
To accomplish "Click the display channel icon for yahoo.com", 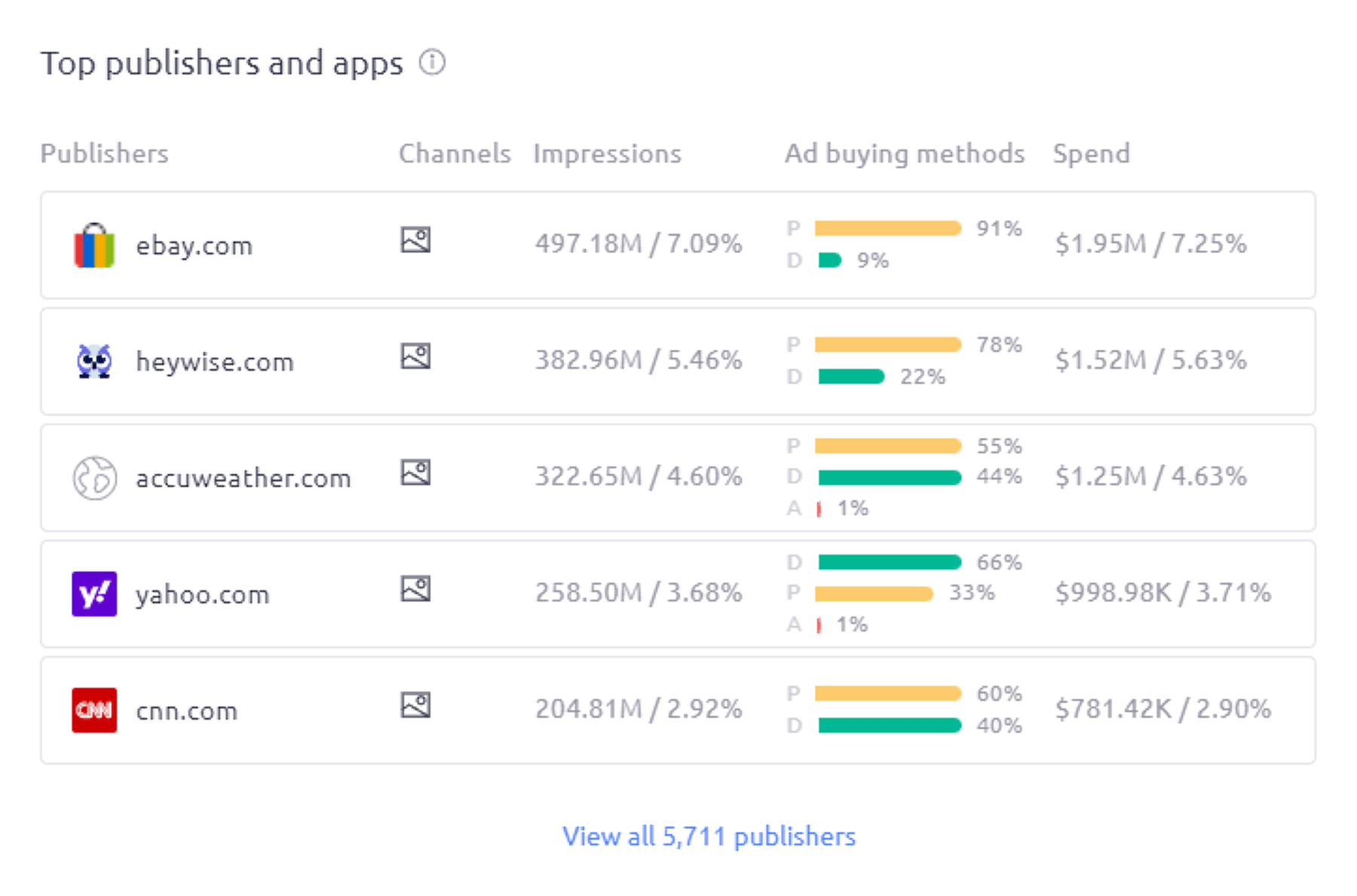I will point(415,589).
